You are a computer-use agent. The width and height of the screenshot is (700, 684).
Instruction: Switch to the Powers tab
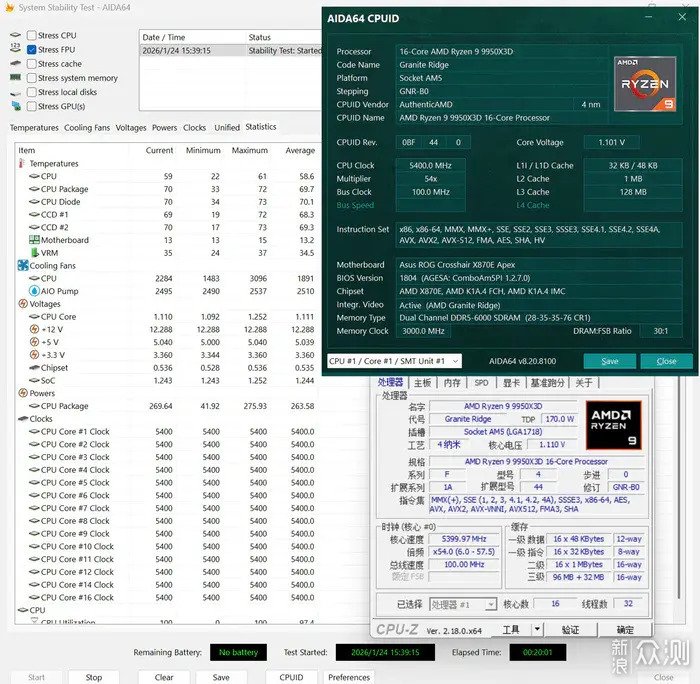[x=164, y=128]
